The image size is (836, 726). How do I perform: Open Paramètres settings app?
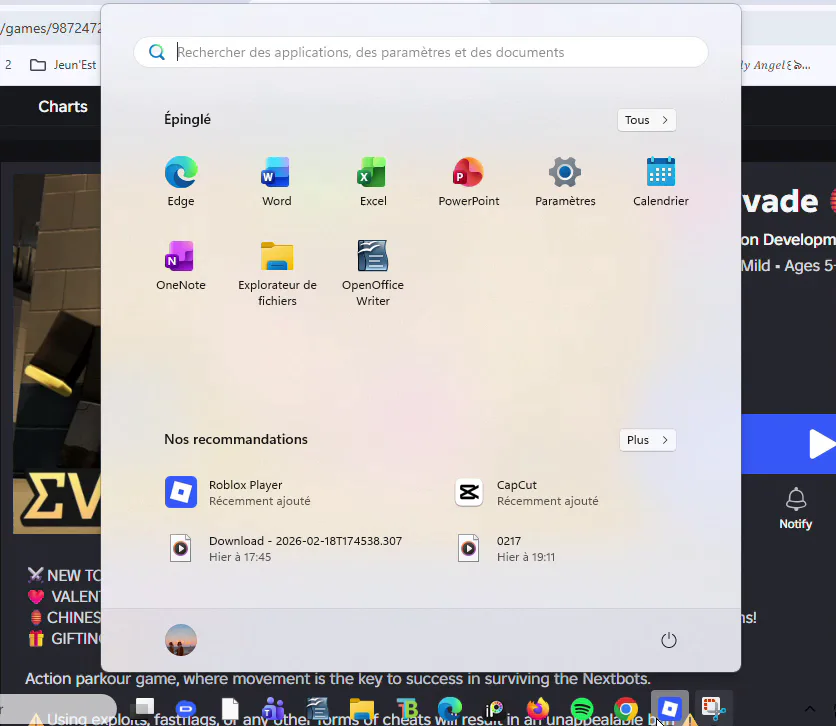coord(565,182)
